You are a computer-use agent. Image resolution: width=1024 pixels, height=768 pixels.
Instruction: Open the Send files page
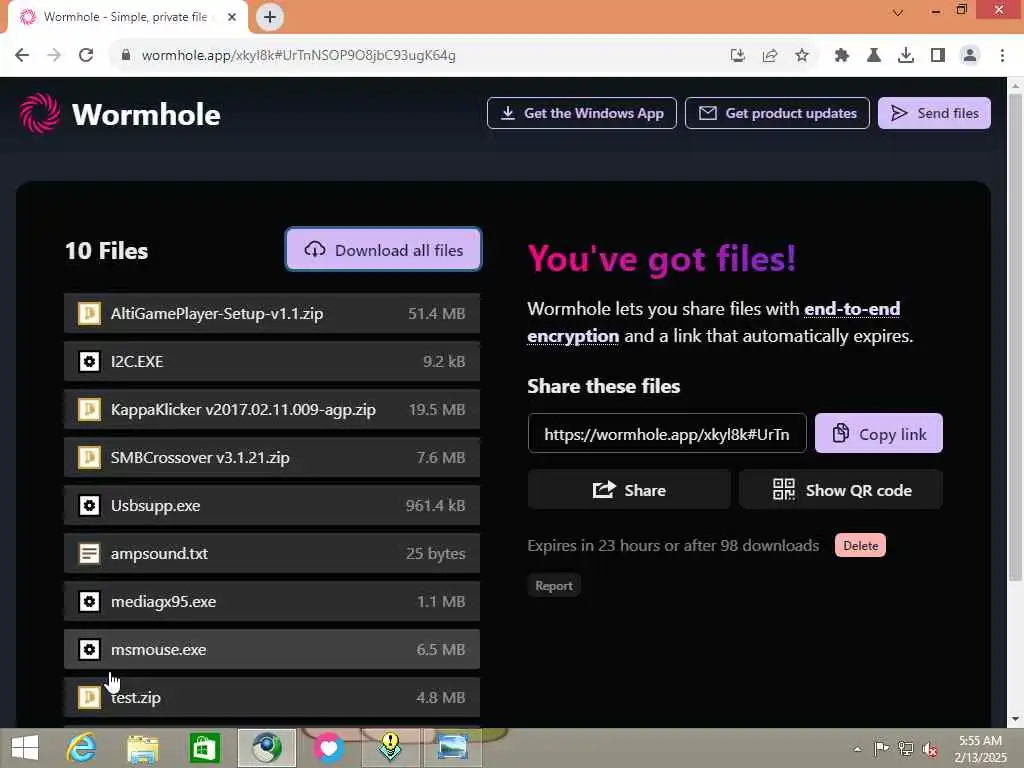[x=934, y=113]
